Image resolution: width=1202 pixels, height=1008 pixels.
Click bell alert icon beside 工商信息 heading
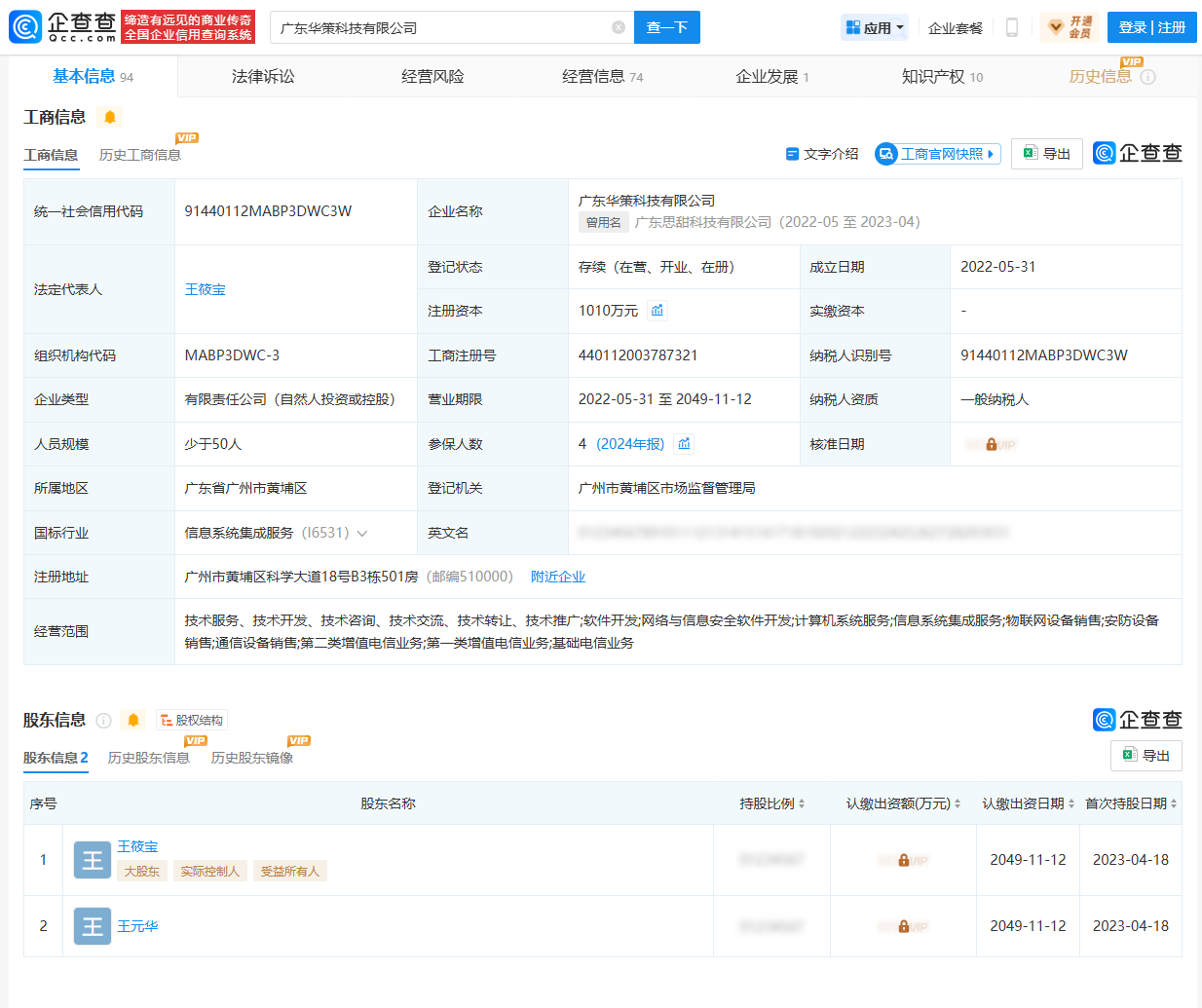click(x=110, y=117)
